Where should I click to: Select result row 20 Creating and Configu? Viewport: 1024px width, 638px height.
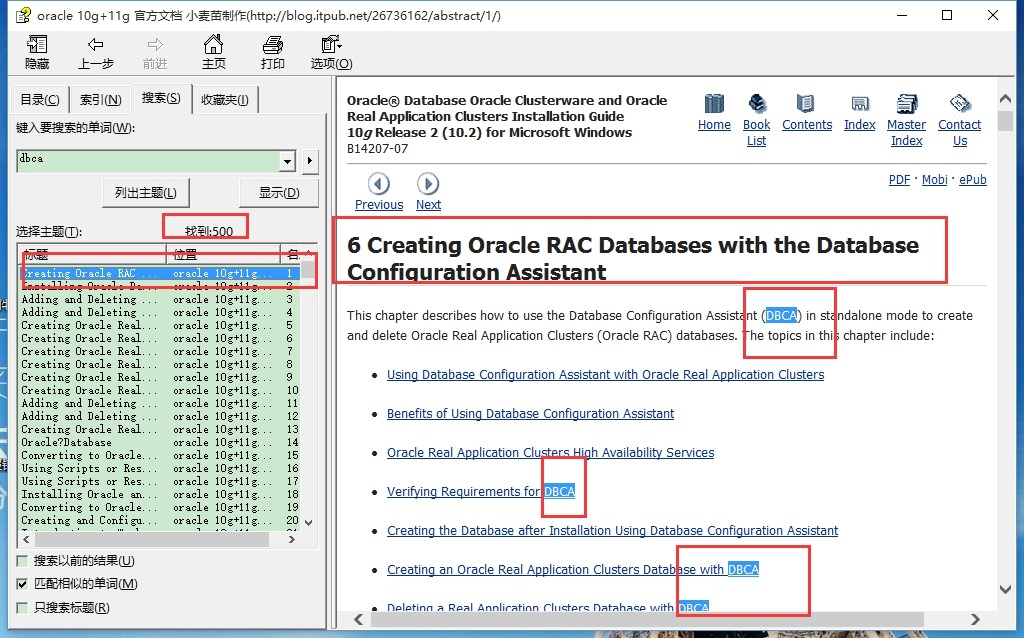(x=160, y=520)
